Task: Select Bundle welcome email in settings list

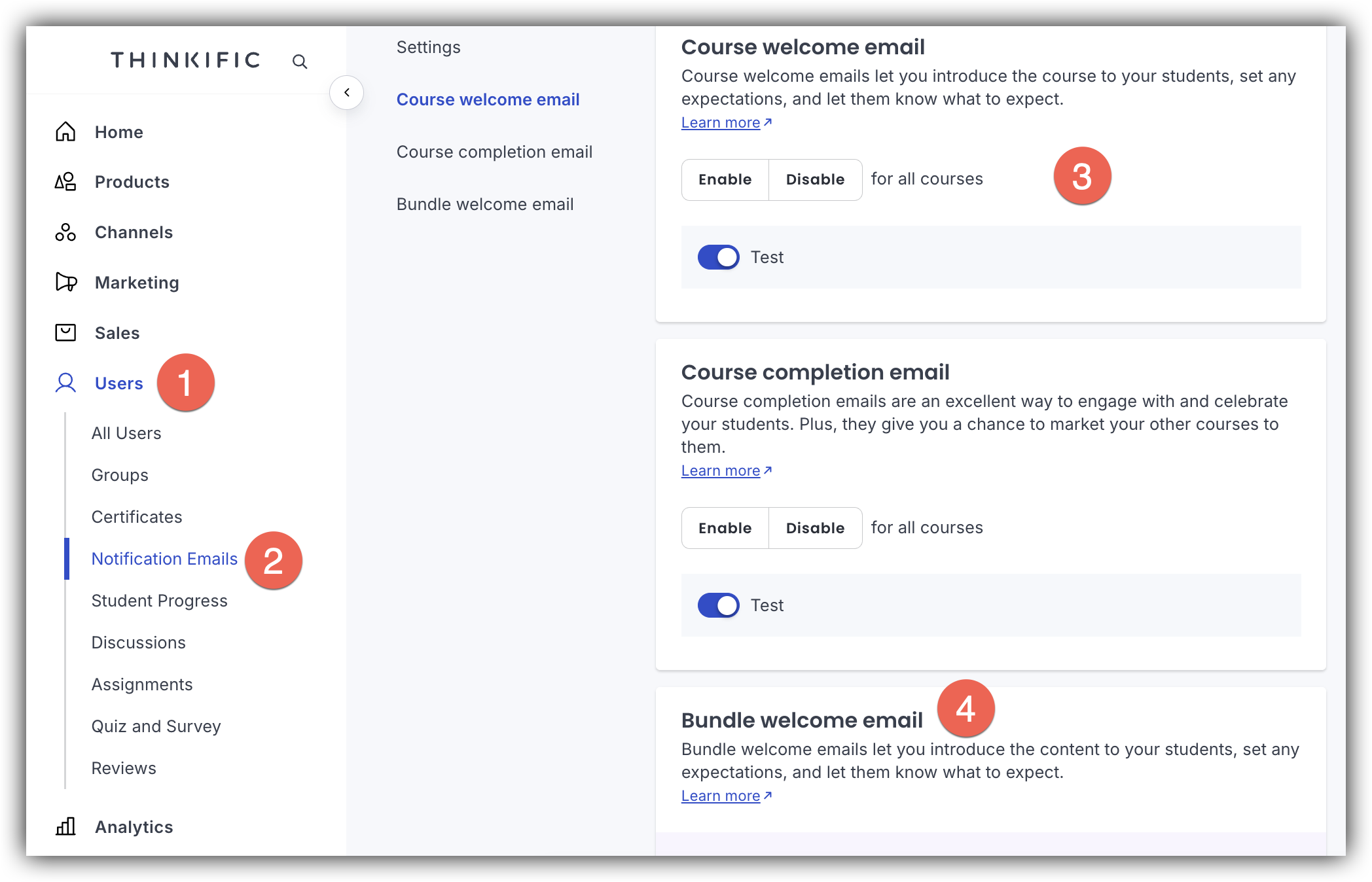Action: coord(485,204)
